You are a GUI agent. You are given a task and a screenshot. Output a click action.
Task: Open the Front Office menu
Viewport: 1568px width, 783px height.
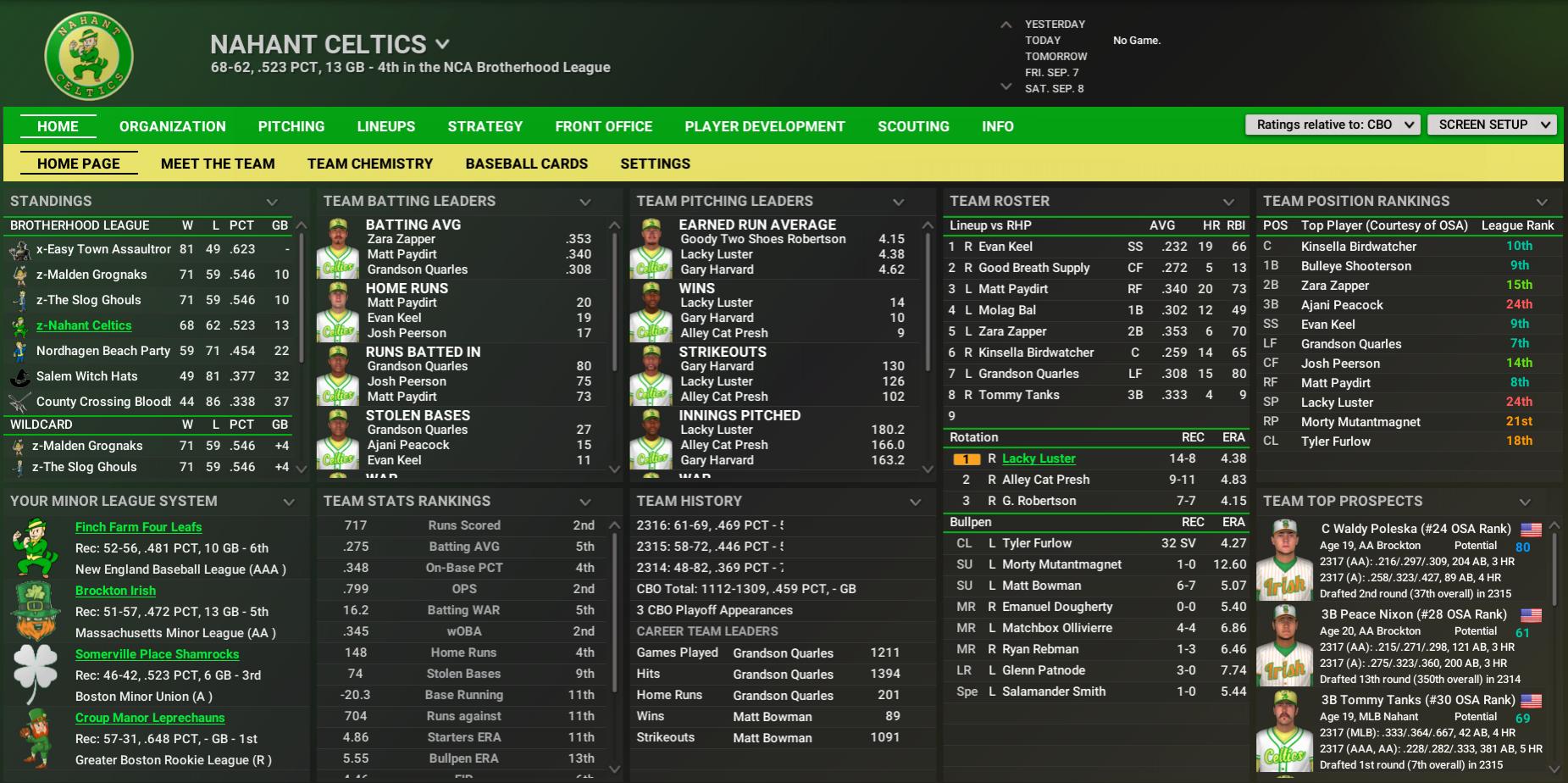coord(604,126)
